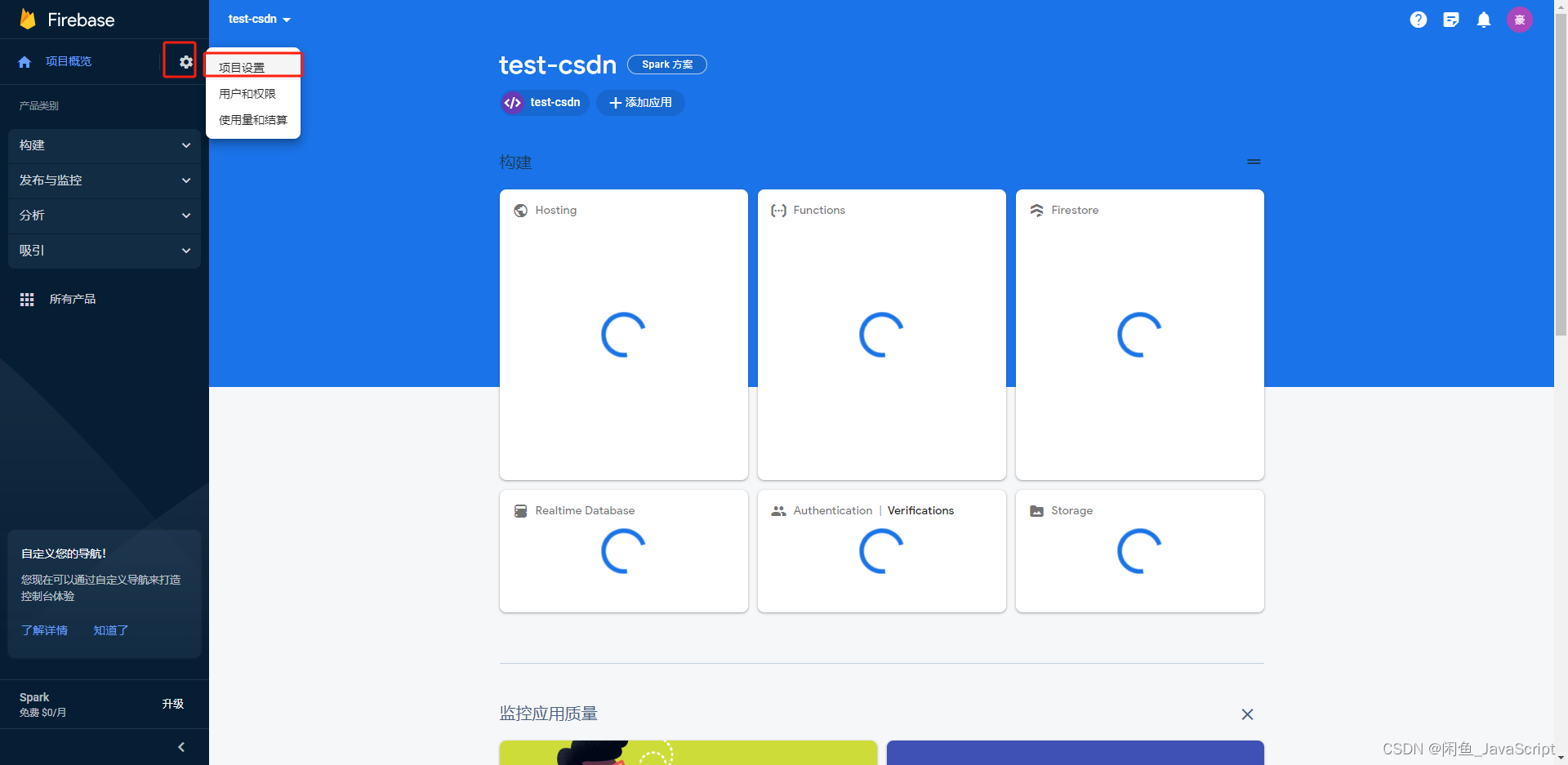Click the 自定义您的导航! heading
Screen dimensions: 1568x765
point(64,554)
